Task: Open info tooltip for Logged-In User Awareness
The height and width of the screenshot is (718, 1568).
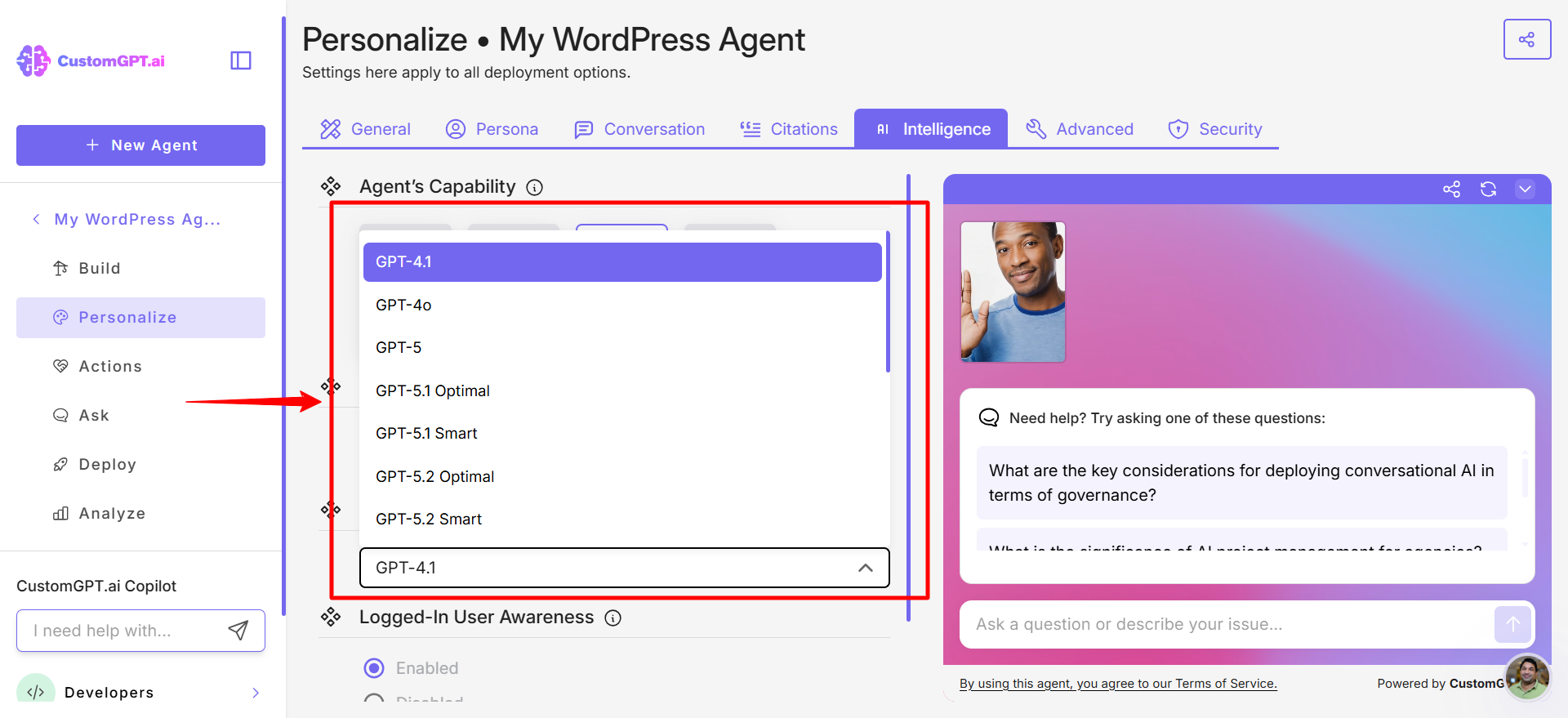Action: coord(612,618)
